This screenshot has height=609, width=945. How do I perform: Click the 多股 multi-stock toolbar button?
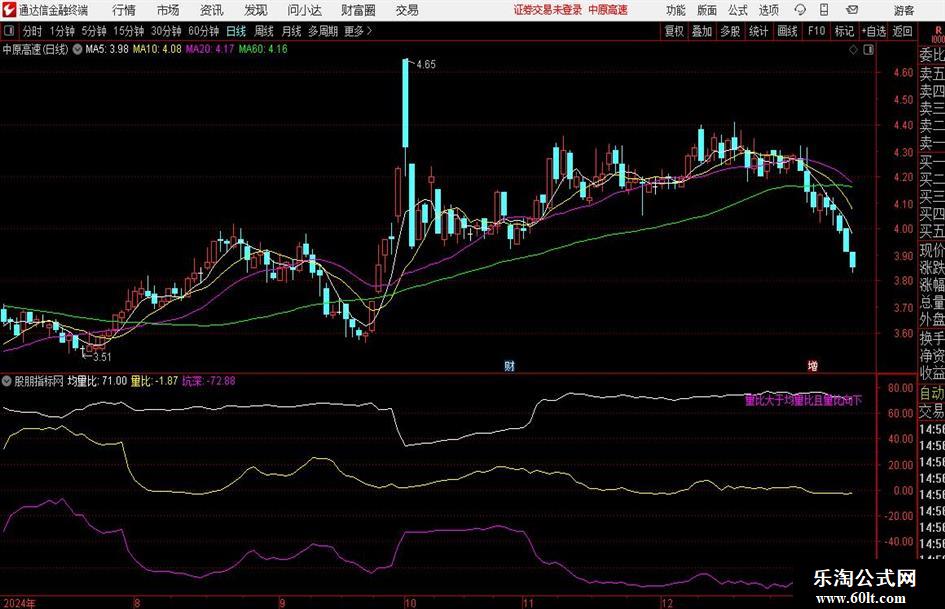click(730, 31)
